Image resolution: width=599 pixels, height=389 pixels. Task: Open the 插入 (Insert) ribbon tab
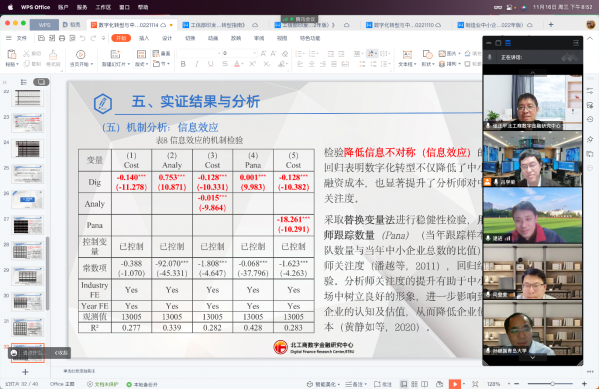click(144, 38)
